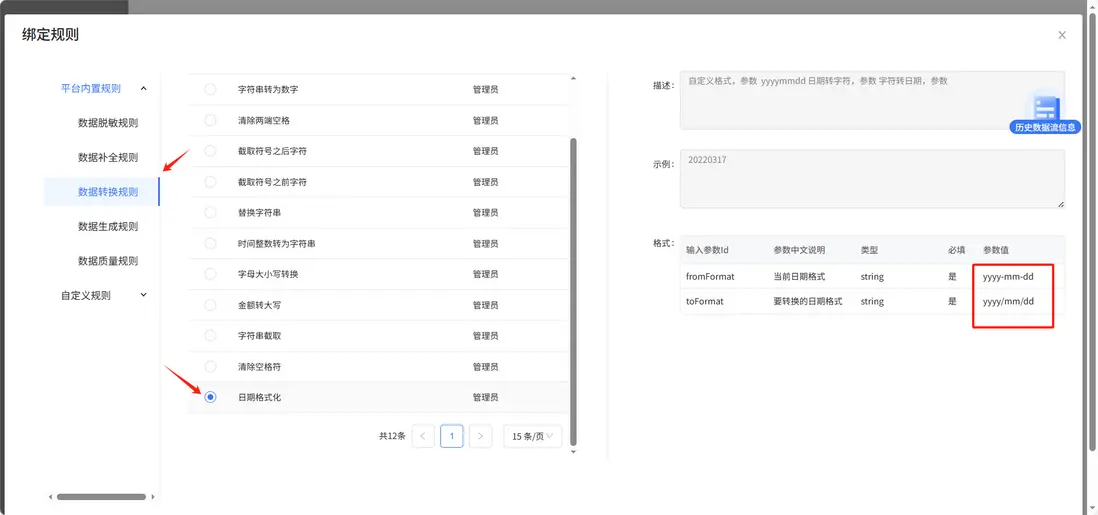Click the 要转换的日期格式 description cell
1098x515 pixels.
(807, 301)
